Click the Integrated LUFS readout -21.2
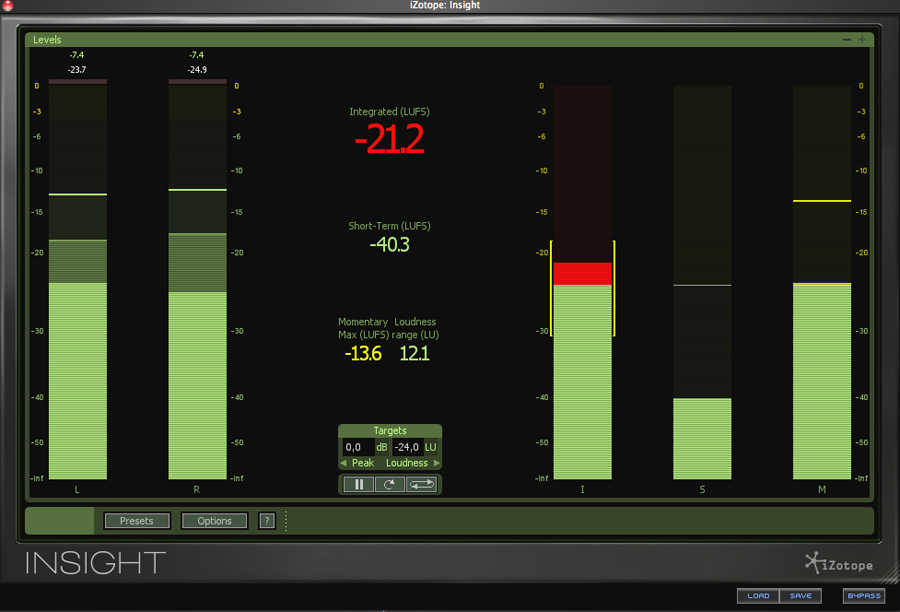Viewport: 900px width, 612px height. (389, 141)
